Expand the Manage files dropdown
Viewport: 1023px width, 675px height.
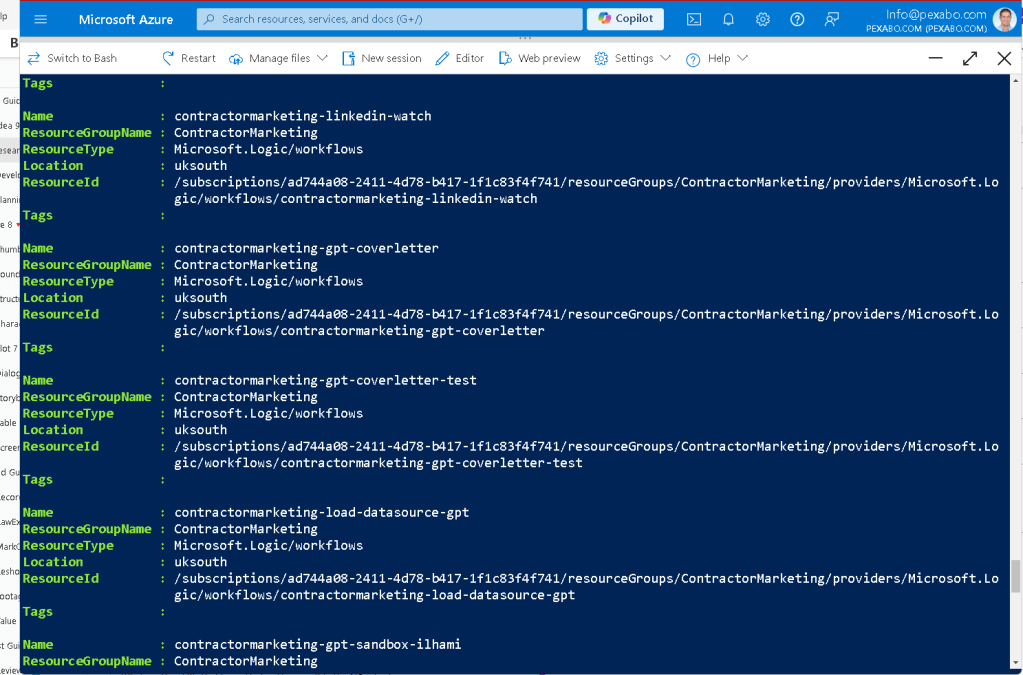coord(278,58)
